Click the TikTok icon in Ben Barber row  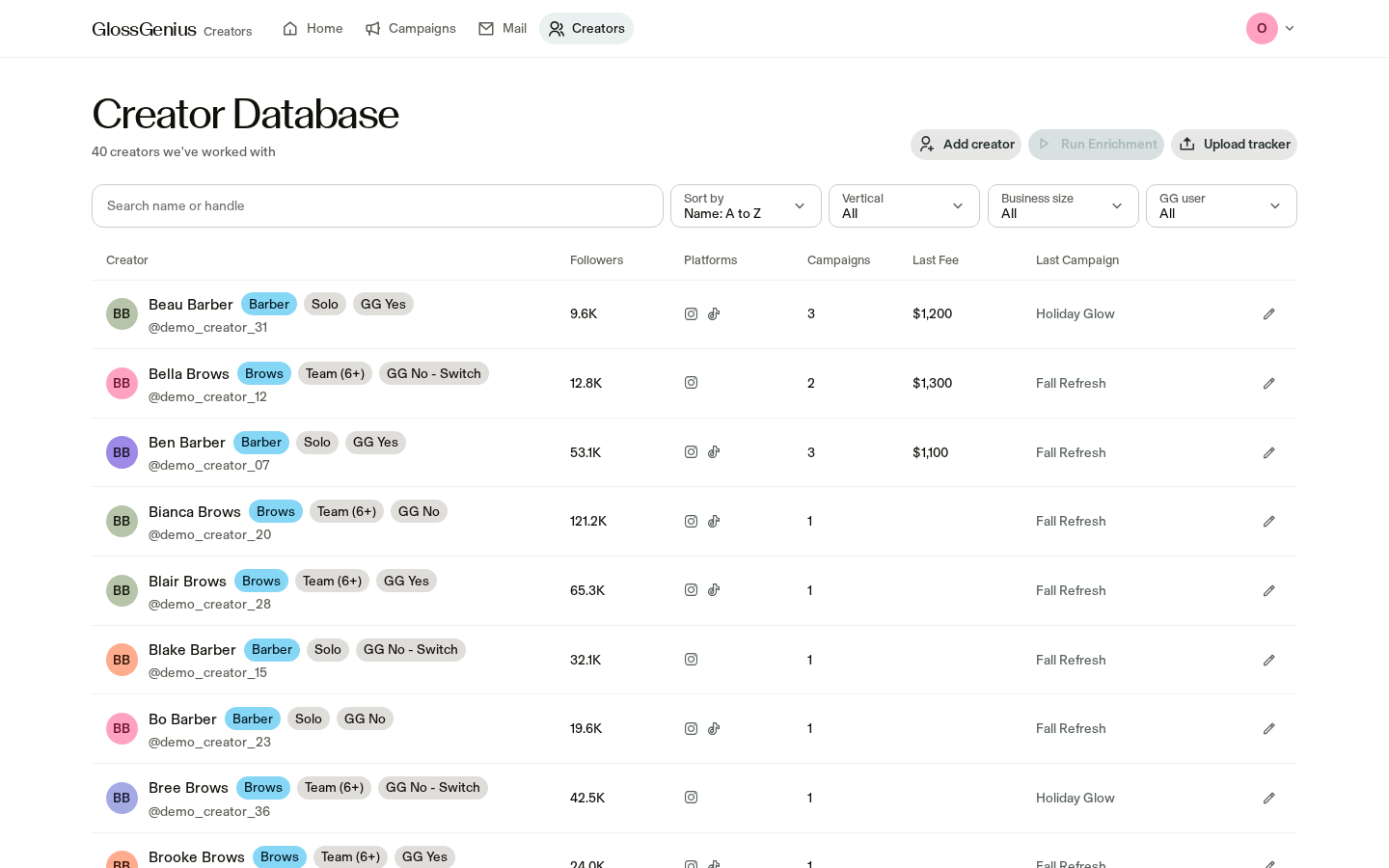pyautogui.click(x=714, y=452)
